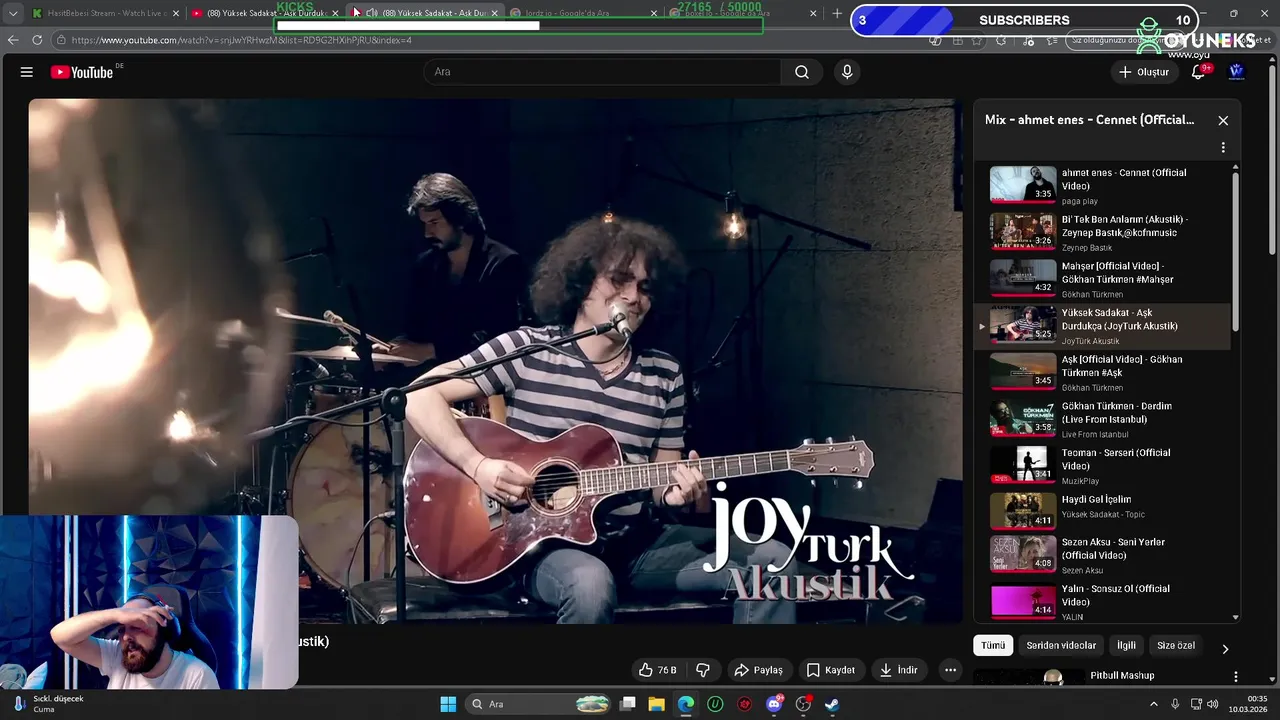1280x720 pixels.
Task: Open options for Pitbull Mashup video
Action: (x=1236, y=677)
